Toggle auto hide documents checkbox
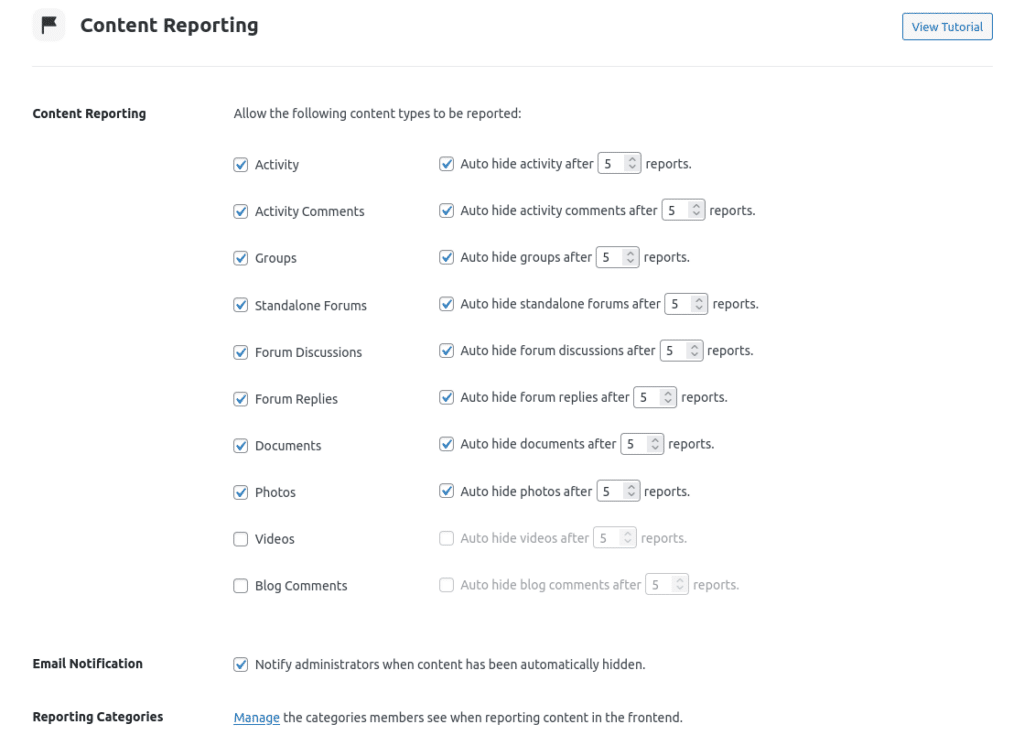The height and width of the screenshot is (735, 1024). coord(446,444)
